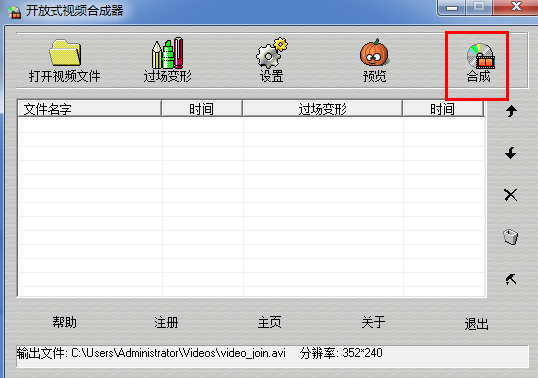The width and height of the screenshot is (538, 378).
Task: Click the app icon in the title bar
Action: (x=14, y=12)
